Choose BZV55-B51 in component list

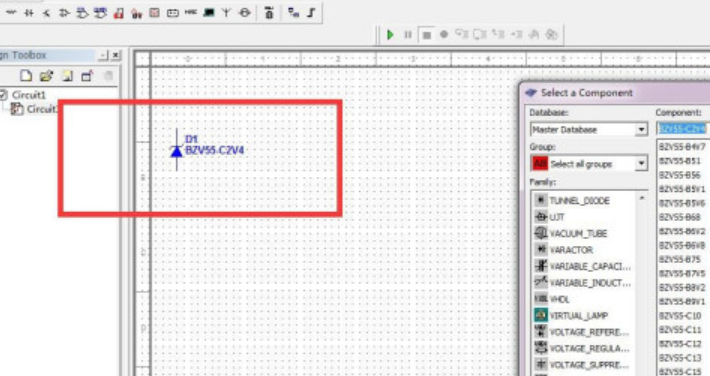[680, 161]
